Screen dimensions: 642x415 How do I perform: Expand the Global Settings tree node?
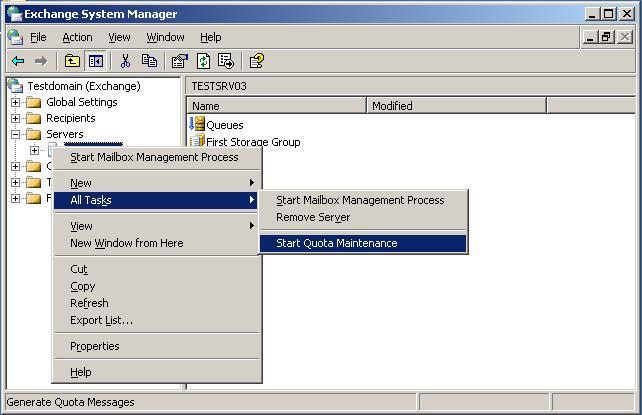pyautogui.click(x=16, y=102)
